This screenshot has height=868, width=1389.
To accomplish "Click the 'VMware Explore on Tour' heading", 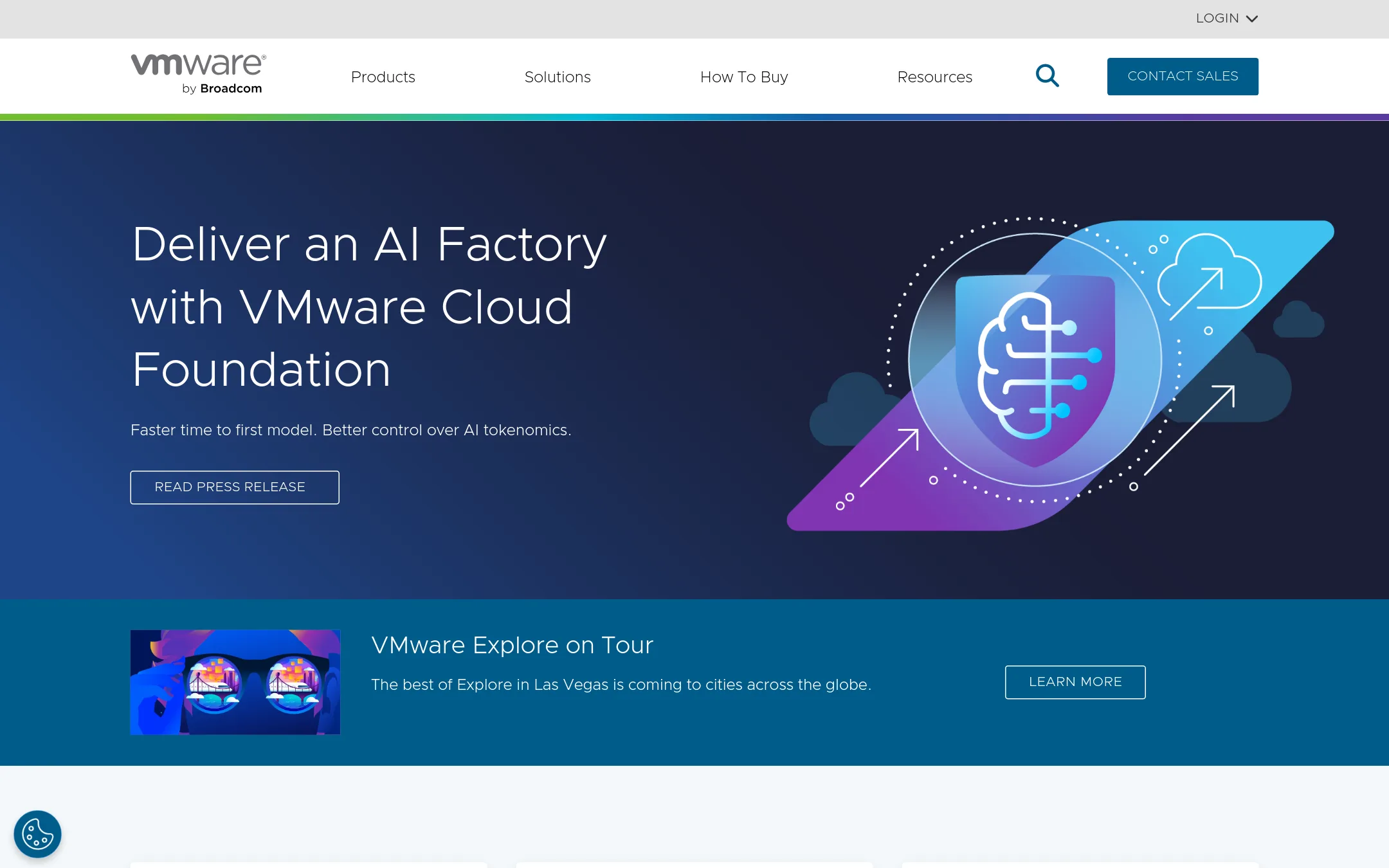I will 512,645.
